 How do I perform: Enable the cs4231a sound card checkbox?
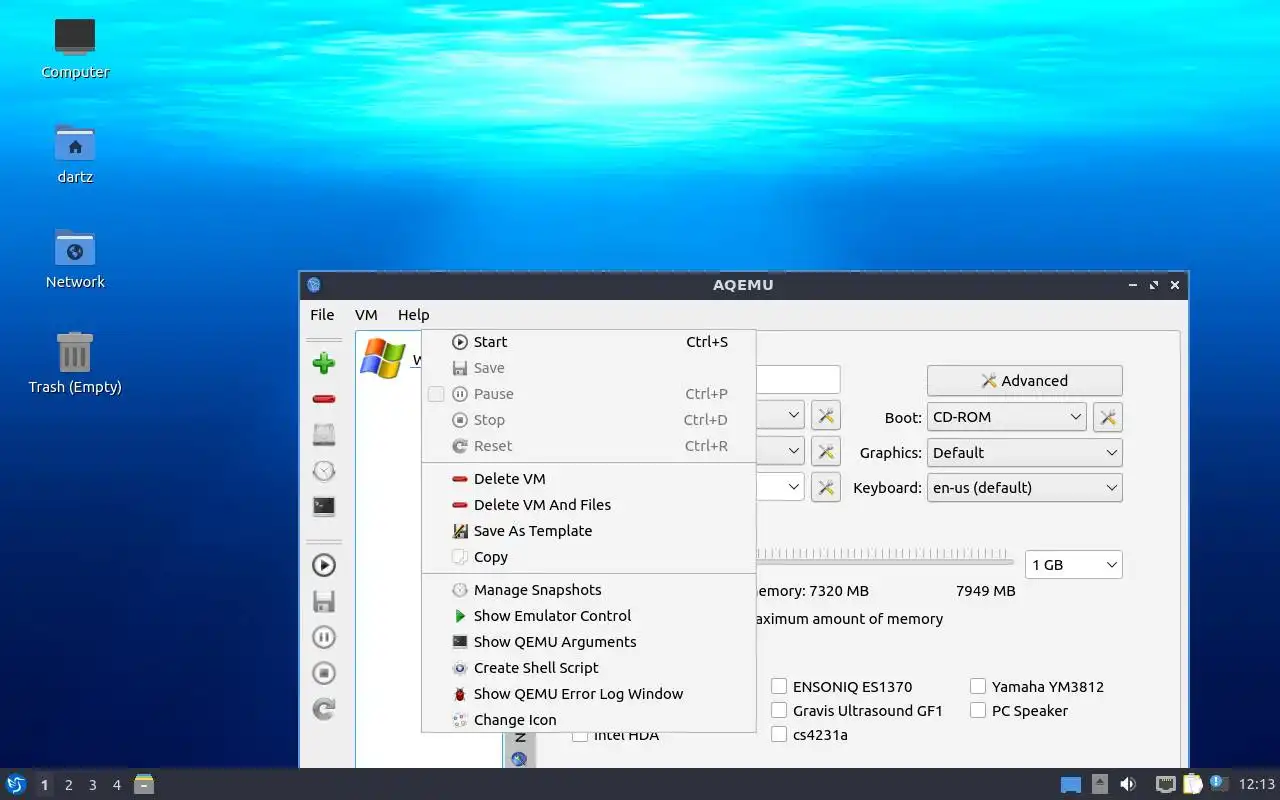point(779,734)
